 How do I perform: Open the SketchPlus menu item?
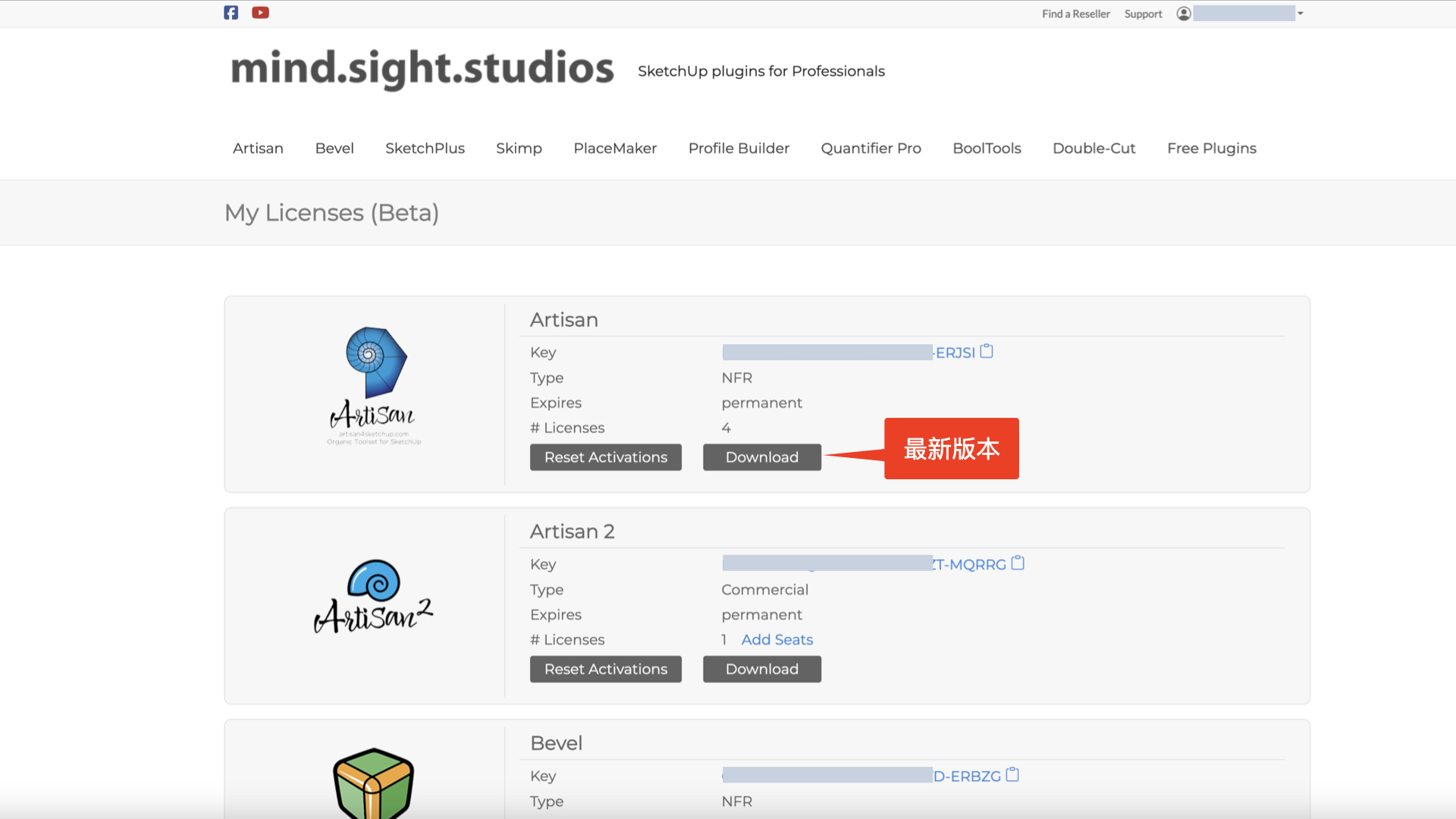[425, 149]
